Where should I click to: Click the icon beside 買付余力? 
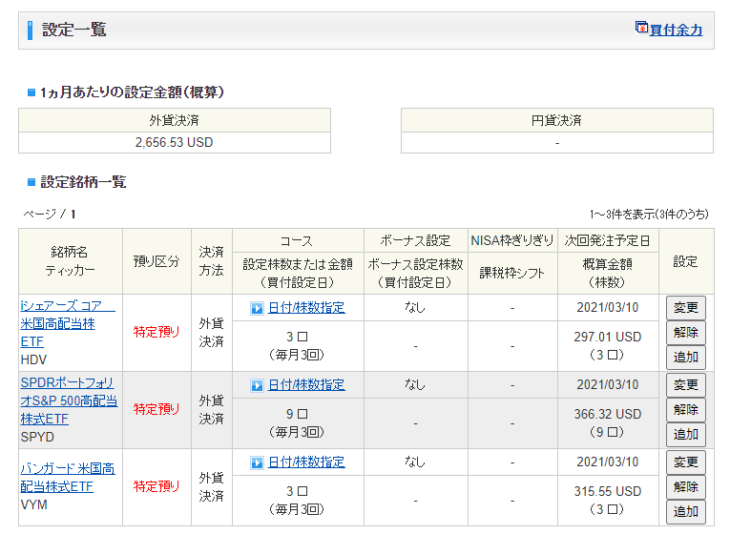641,28
